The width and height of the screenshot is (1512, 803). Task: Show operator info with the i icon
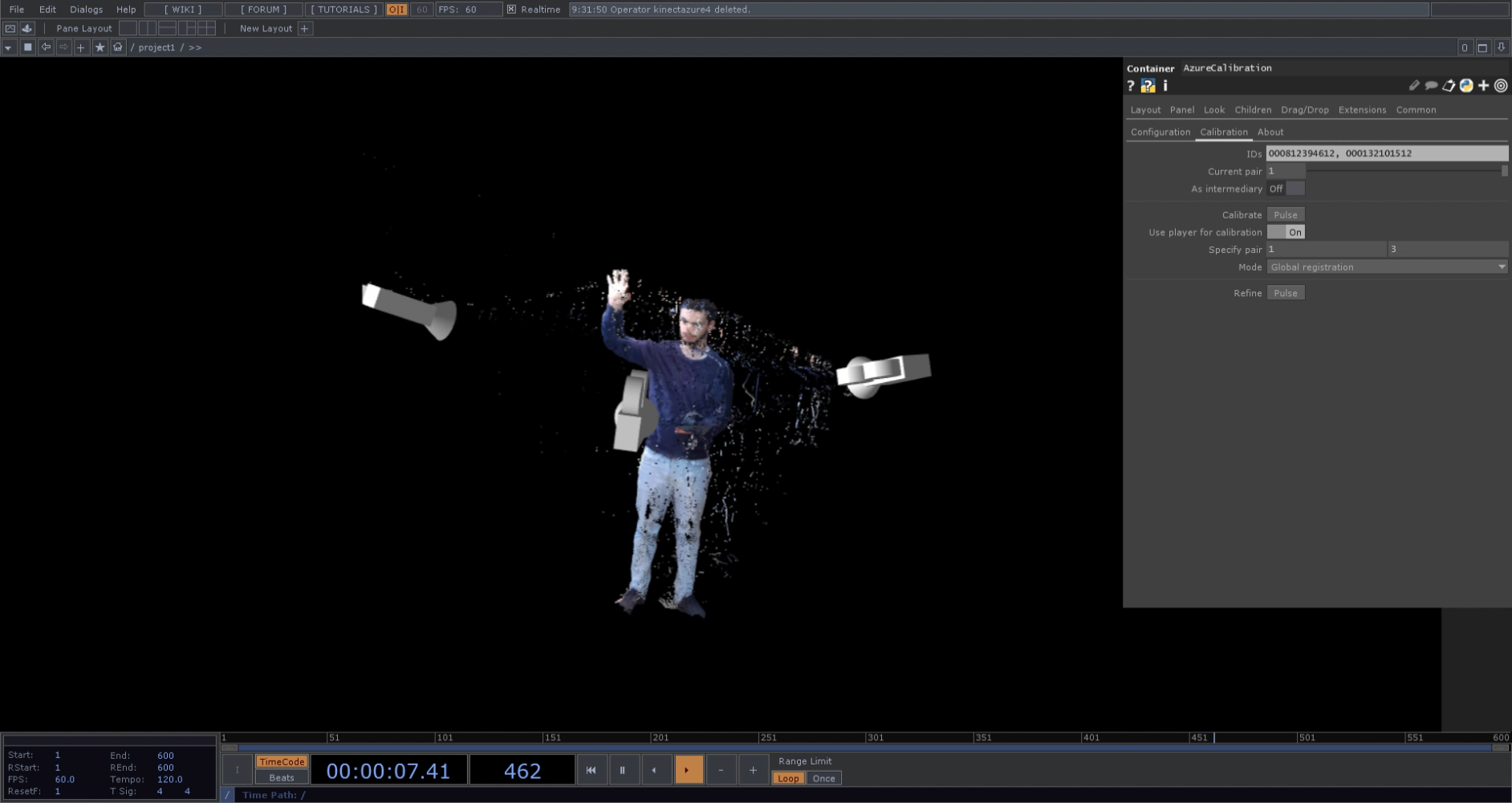coord(1165,85)
